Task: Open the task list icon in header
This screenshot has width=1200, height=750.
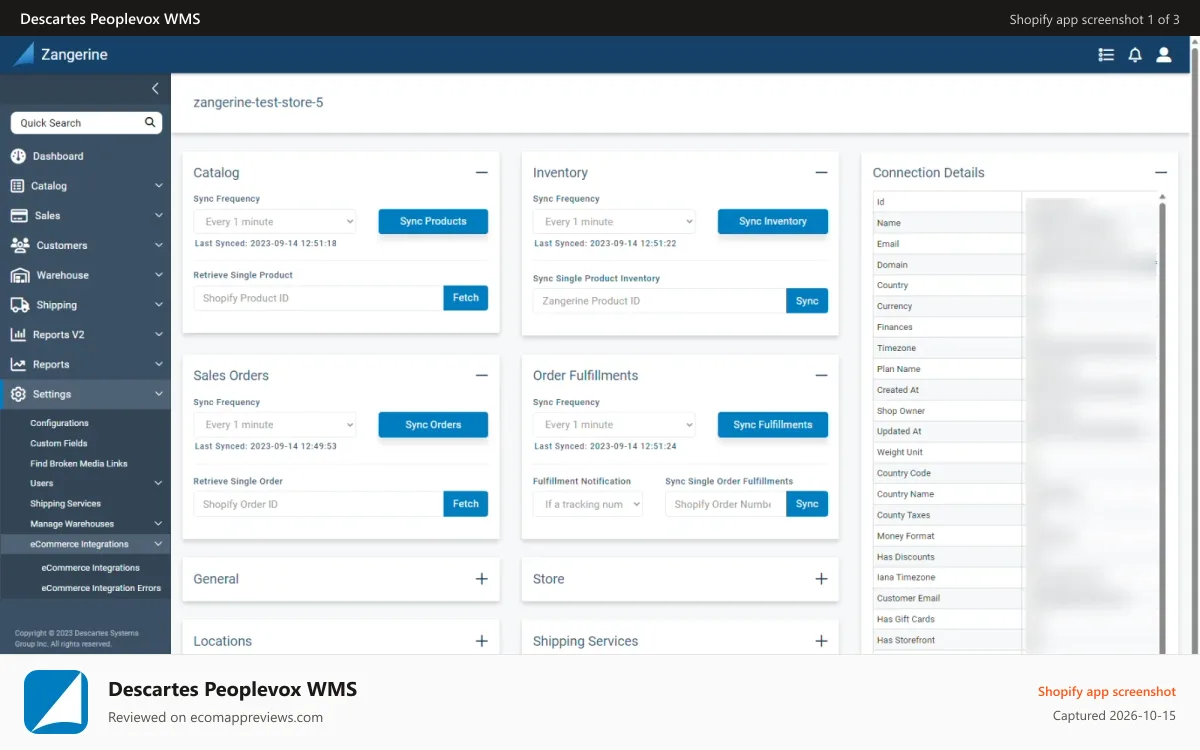Action: pos(1106,55)
